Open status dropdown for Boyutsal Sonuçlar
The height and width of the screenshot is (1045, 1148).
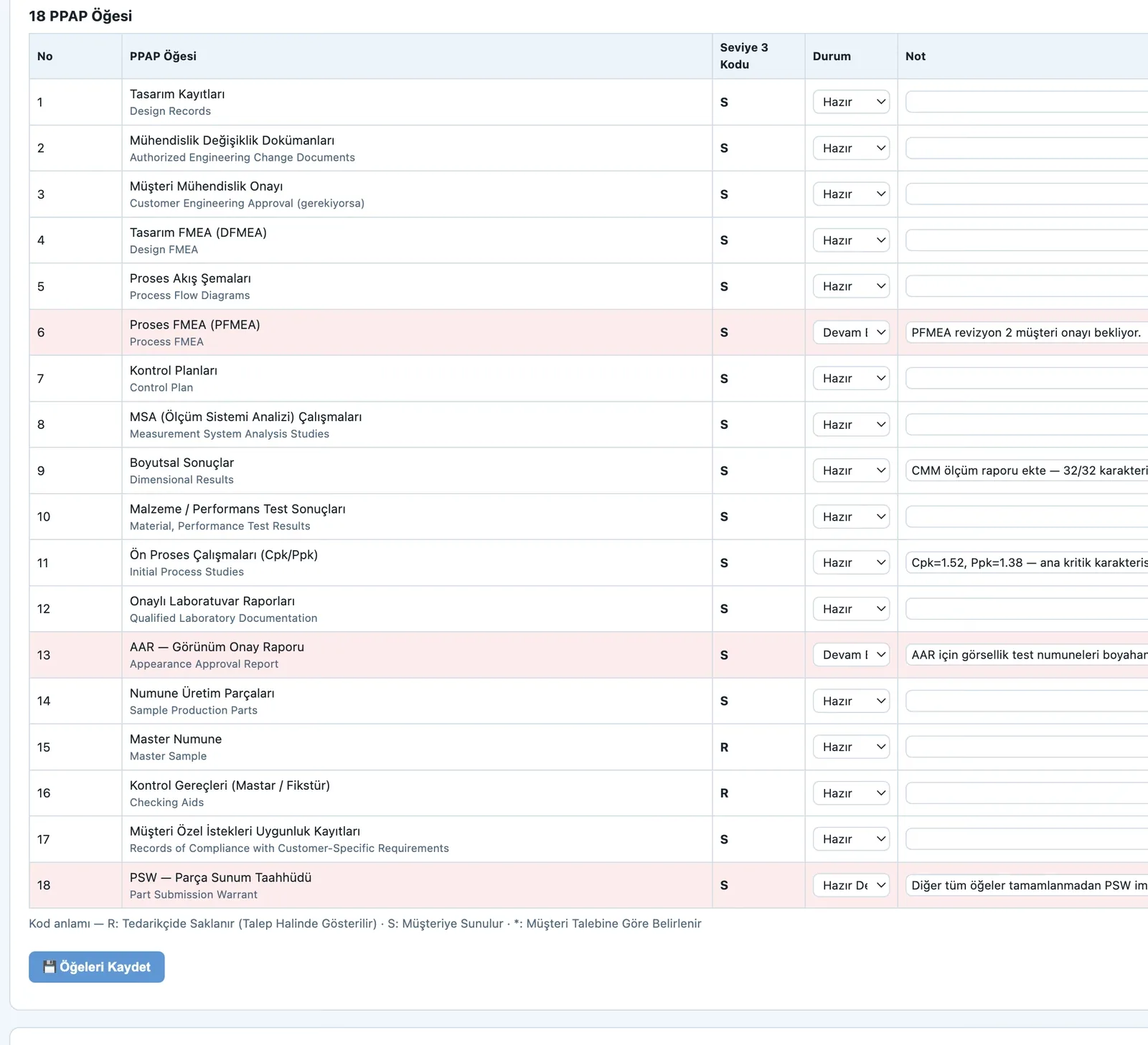851,471
